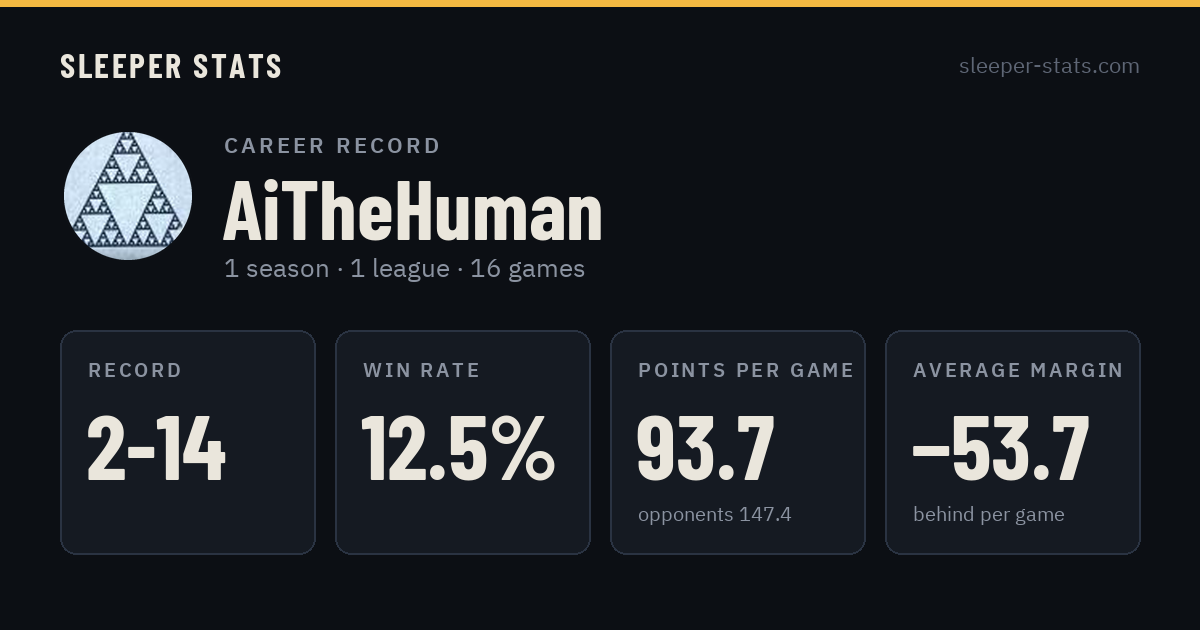Screen dimensions: 1200x630
Task: Select the RECORD stat card
Action: point(188,442)
